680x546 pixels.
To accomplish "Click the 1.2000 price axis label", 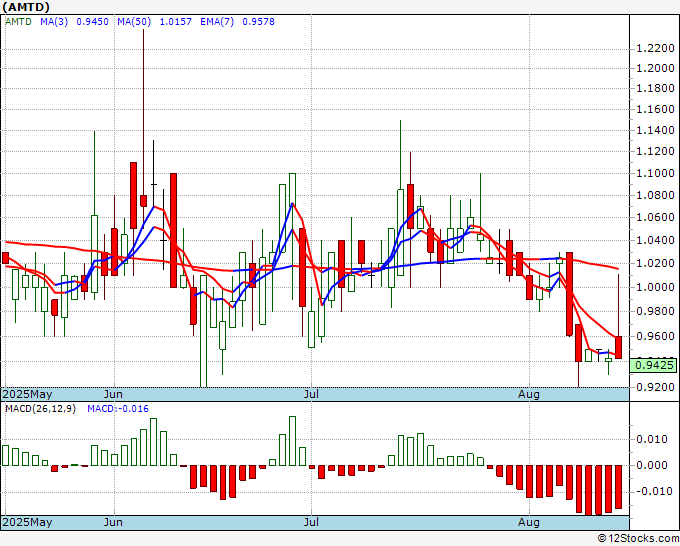I will click(655, 69).
